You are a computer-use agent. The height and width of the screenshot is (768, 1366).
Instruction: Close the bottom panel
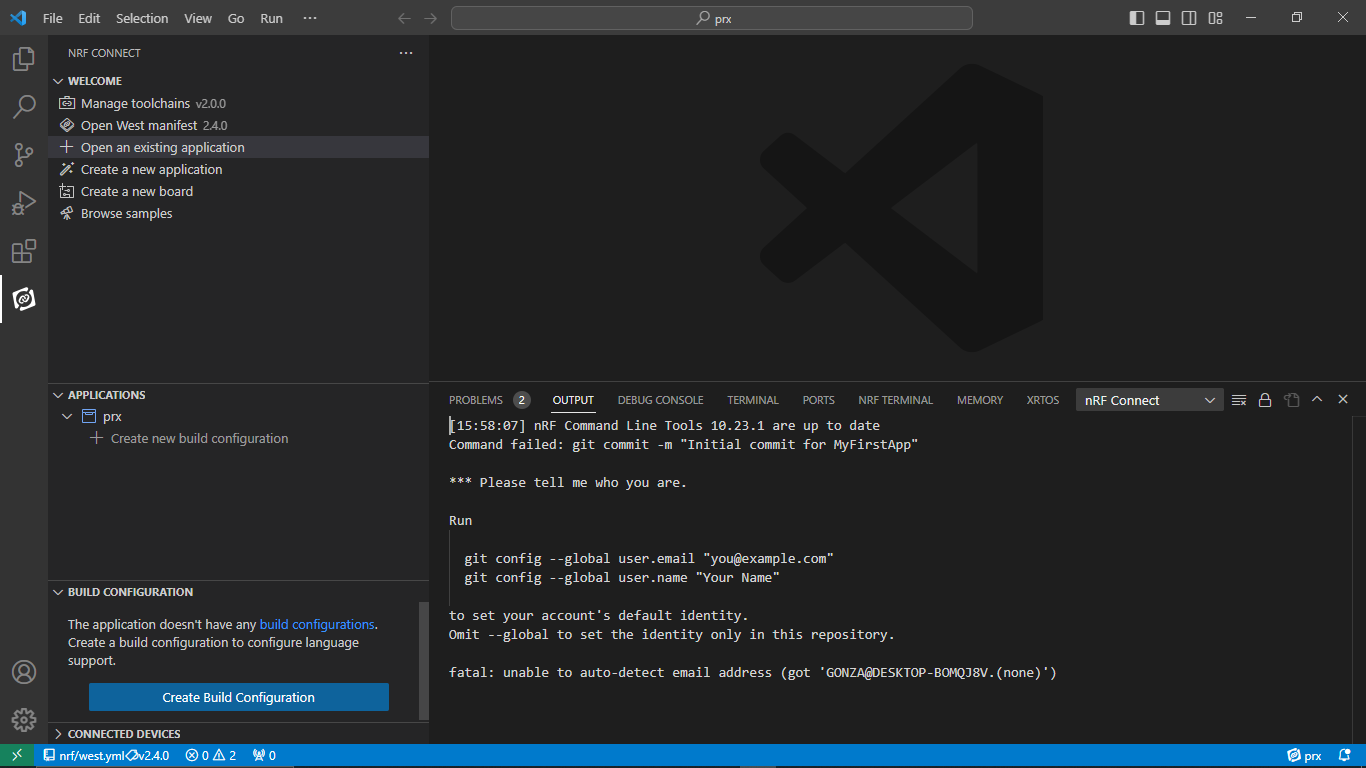coord(1343,399)
